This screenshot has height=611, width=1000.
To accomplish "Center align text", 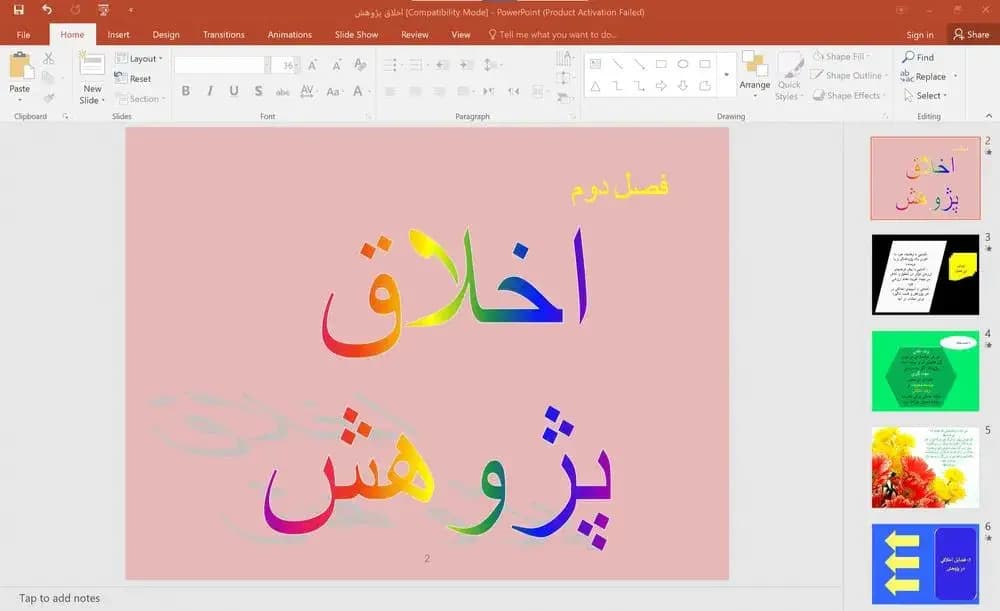I will [x=415, y=92].
